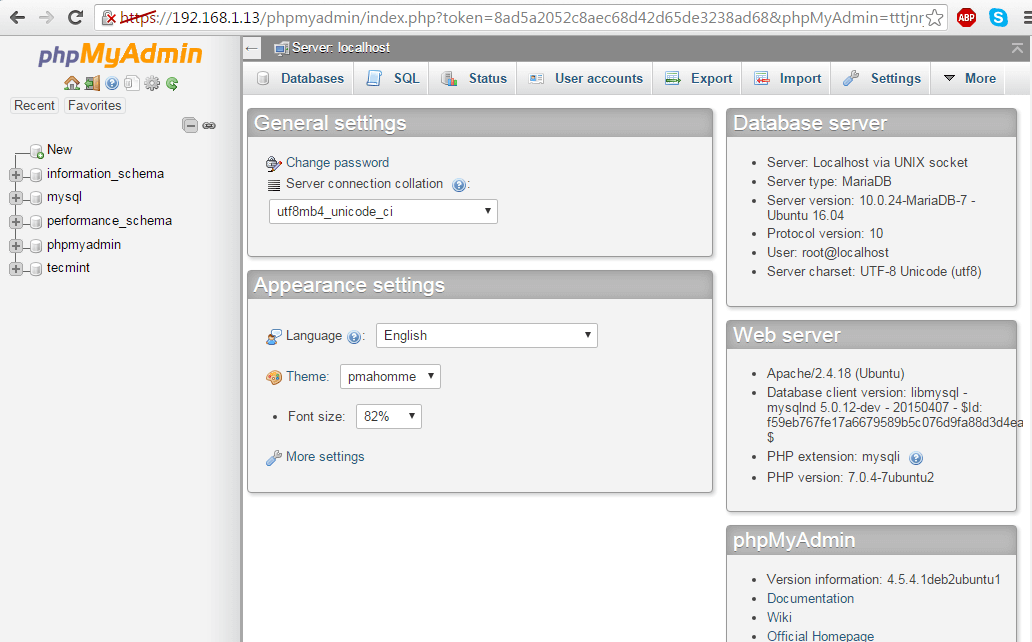The image size is (1032, 642).
Task: Click the 'User: root@localhost' text
Action: pos(827,253)
